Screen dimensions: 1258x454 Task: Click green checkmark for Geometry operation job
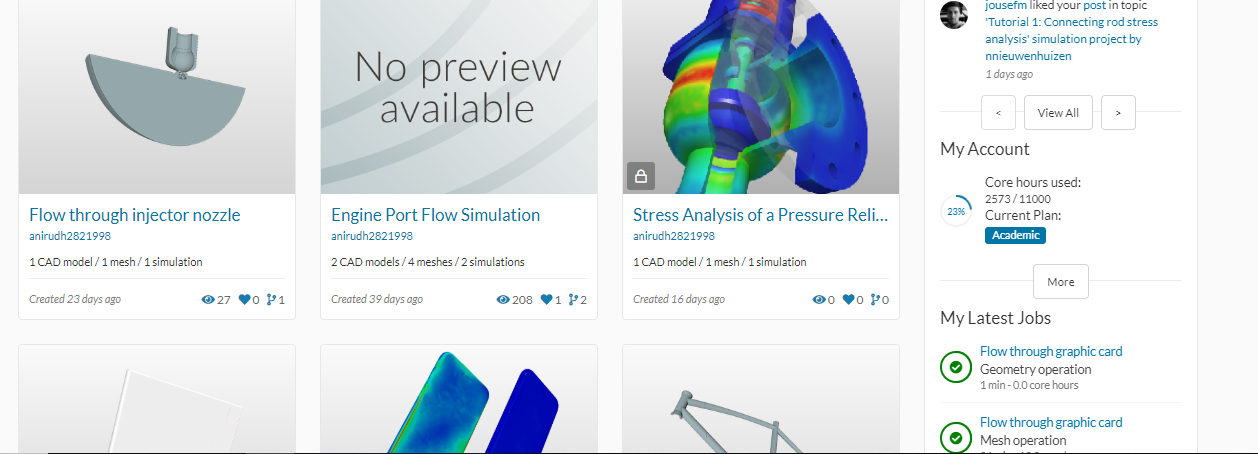pyautogui.click(x=956, y=367)
